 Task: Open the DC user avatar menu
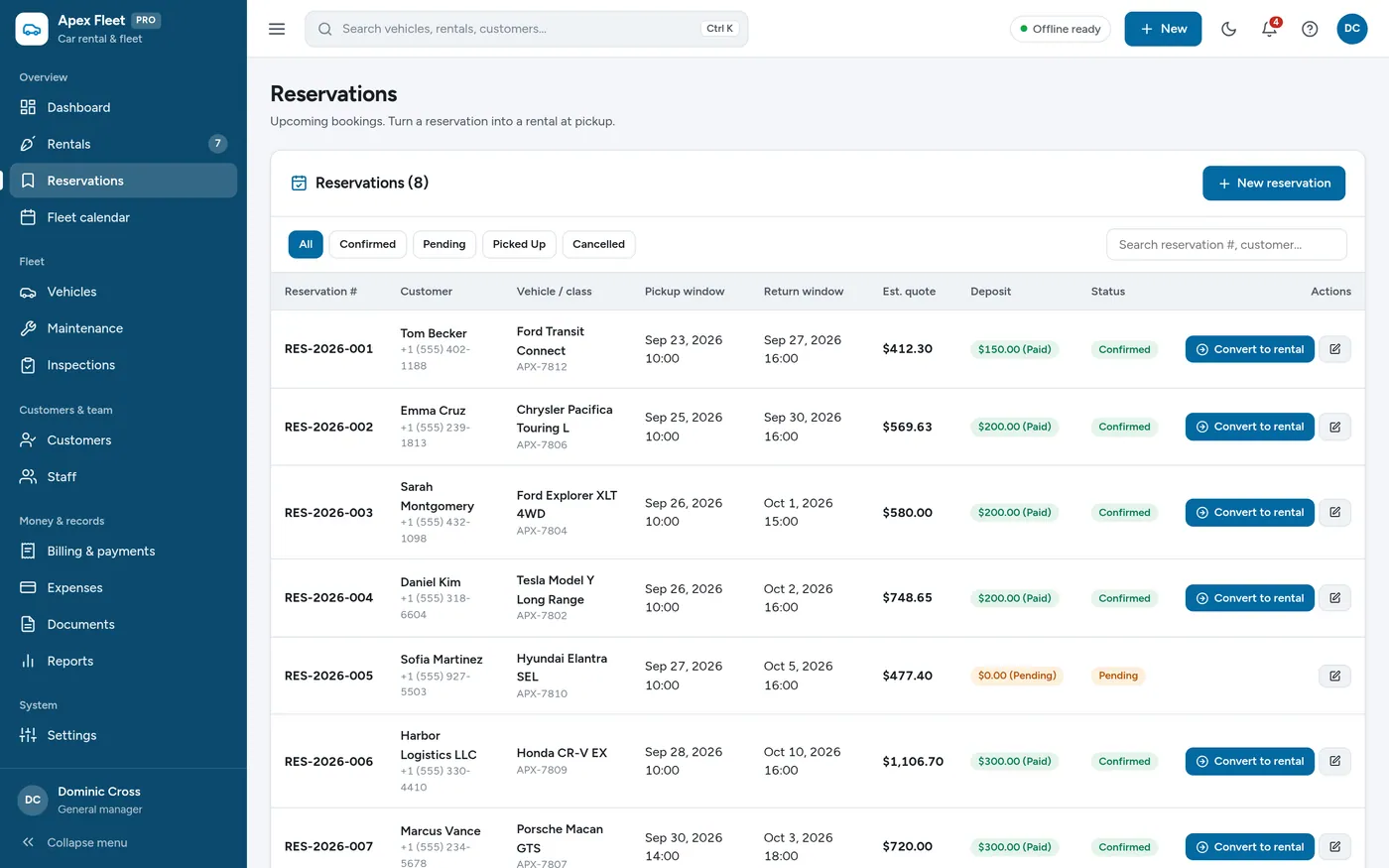coord(1351,29)
